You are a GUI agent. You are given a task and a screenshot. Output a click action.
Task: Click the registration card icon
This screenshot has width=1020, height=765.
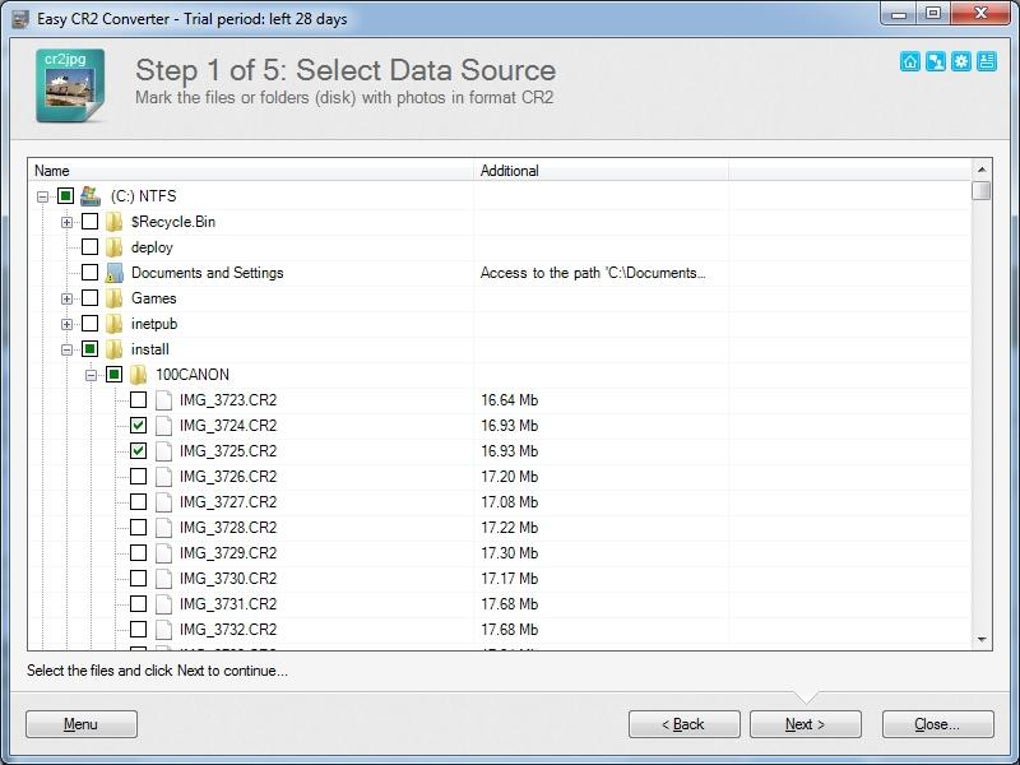[986, 62]
